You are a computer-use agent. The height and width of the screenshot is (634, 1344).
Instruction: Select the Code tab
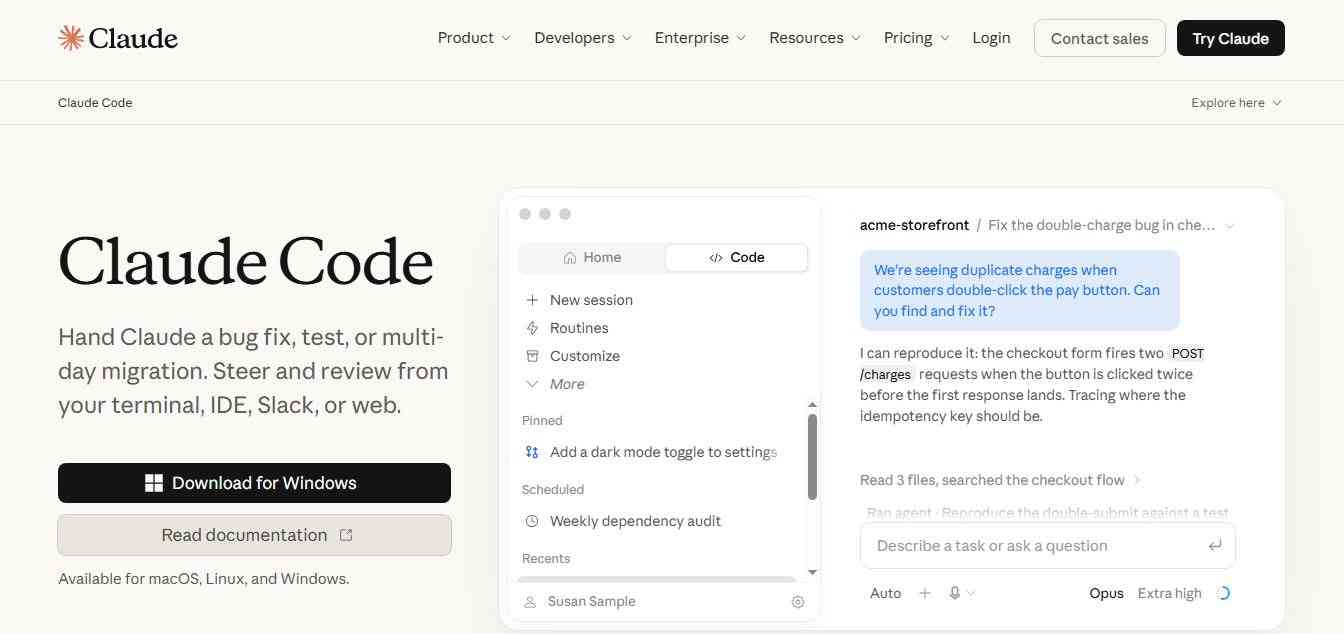737,258
